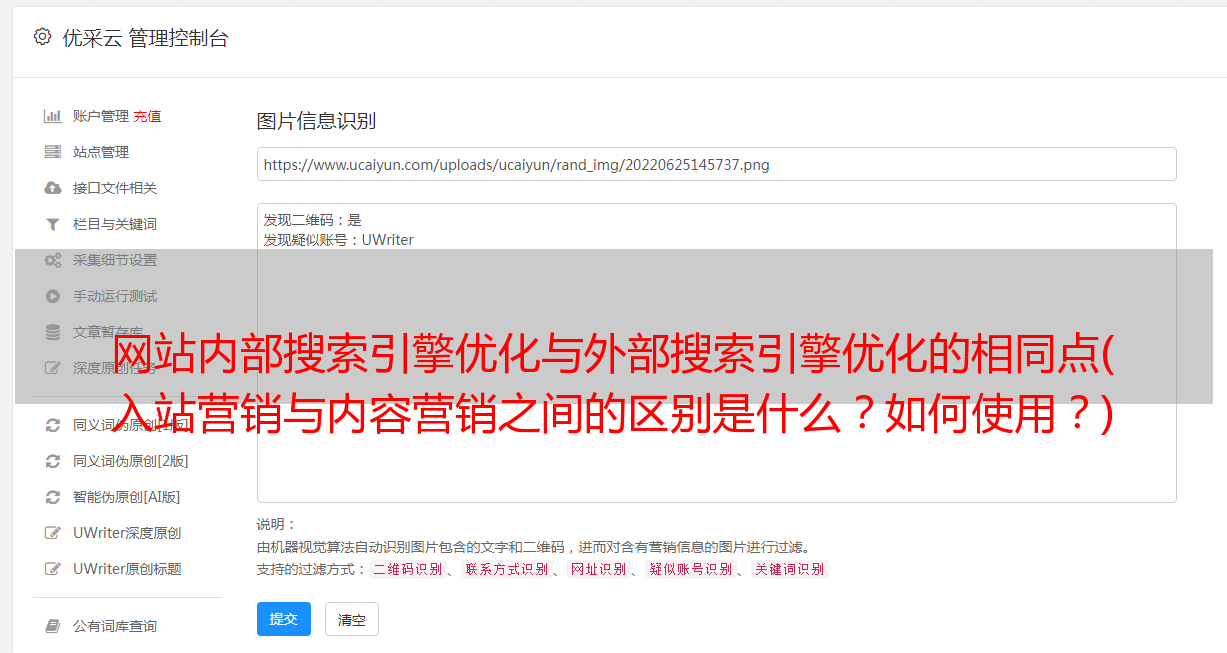
Task: Click the gear icon beside 优采云 管理控制台
Action: coord(42,37)
